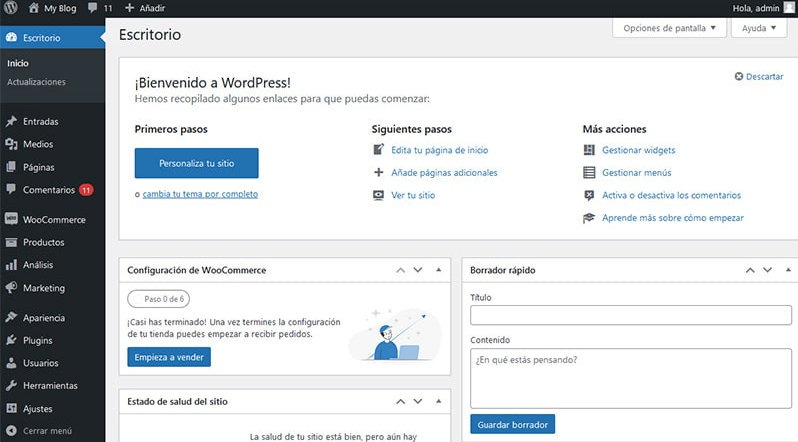The image size is (798, 442).
Task: Click the comments toggle icon beside Activa o desactiva
Action: (589, 195)
